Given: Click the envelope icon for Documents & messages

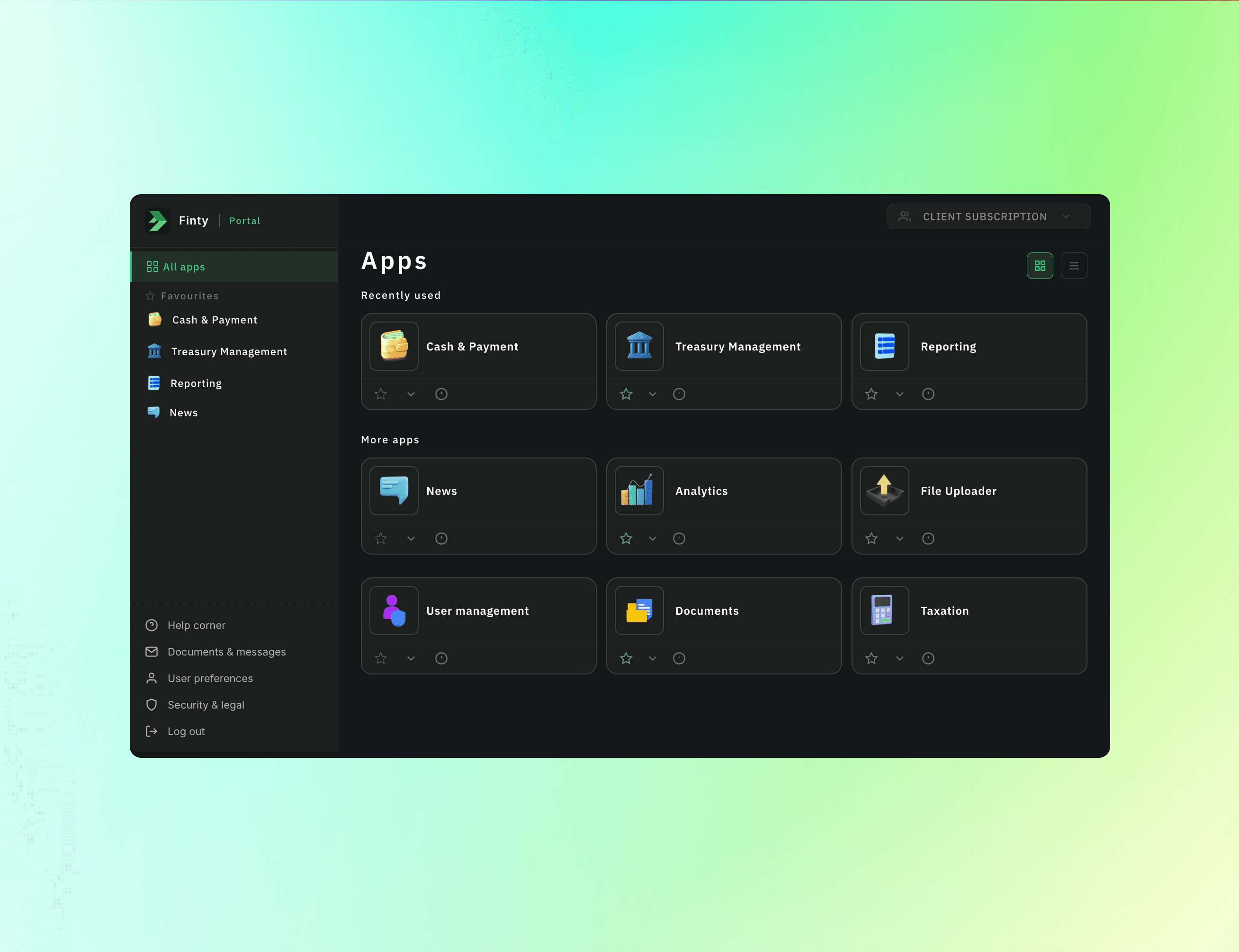Looking at the screenshot, I should (152, 652).
